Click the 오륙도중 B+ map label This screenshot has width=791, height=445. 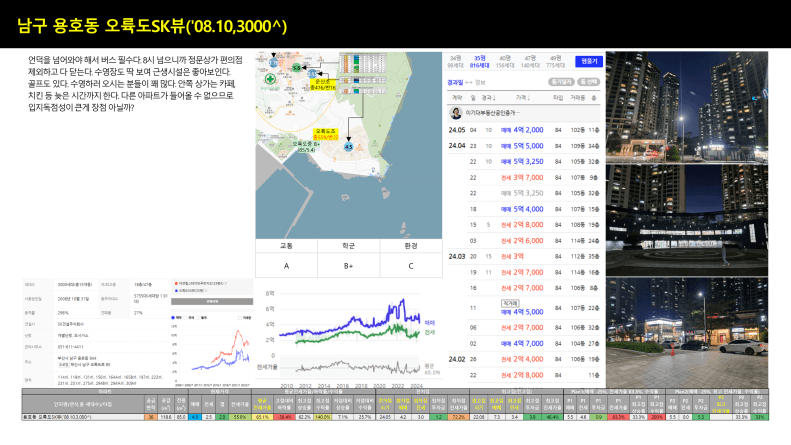[306, 147]
